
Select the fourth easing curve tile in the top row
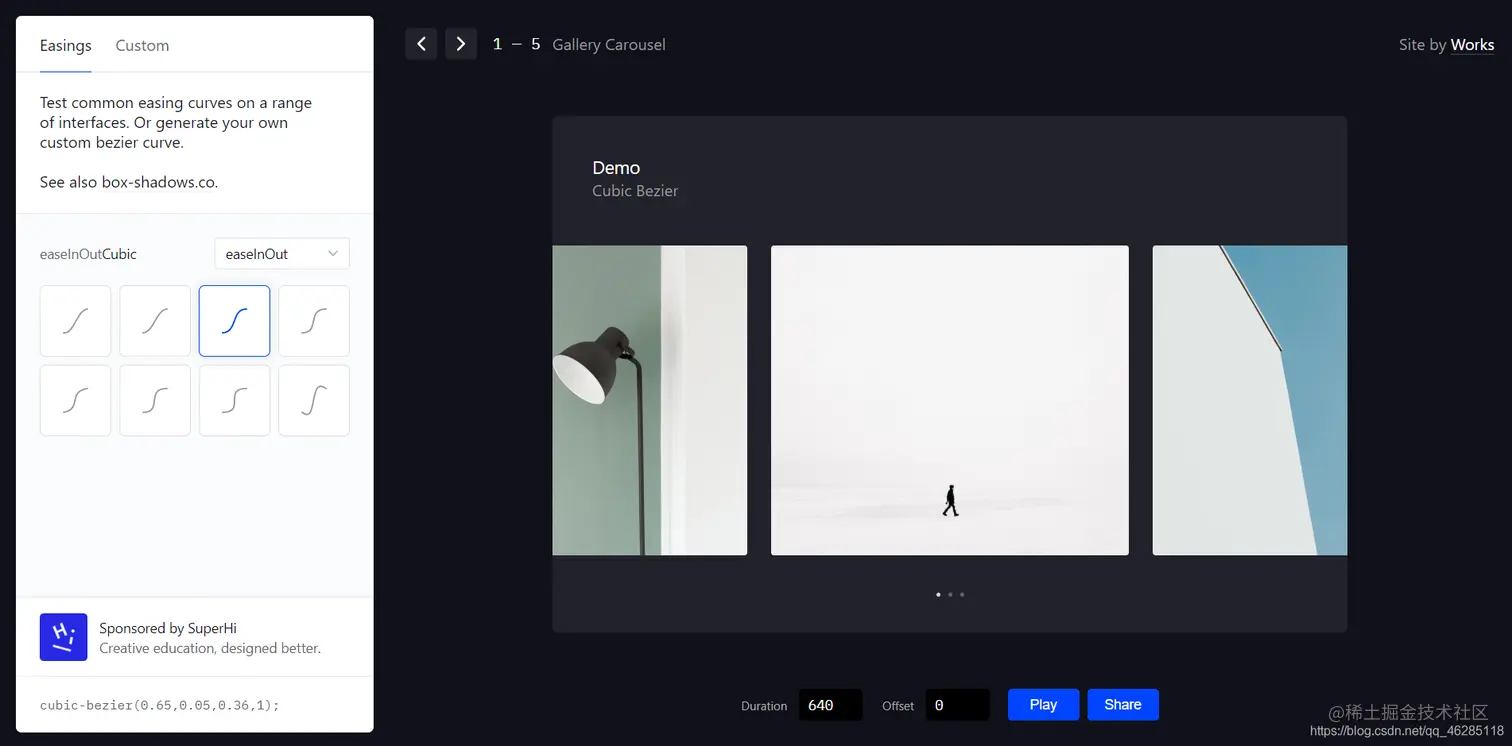tap(314, 321)
